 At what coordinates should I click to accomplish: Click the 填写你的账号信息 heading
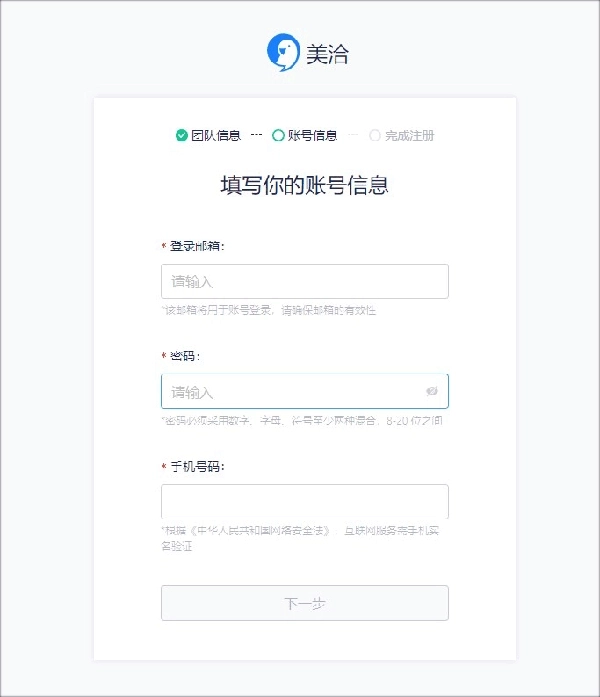305,185
